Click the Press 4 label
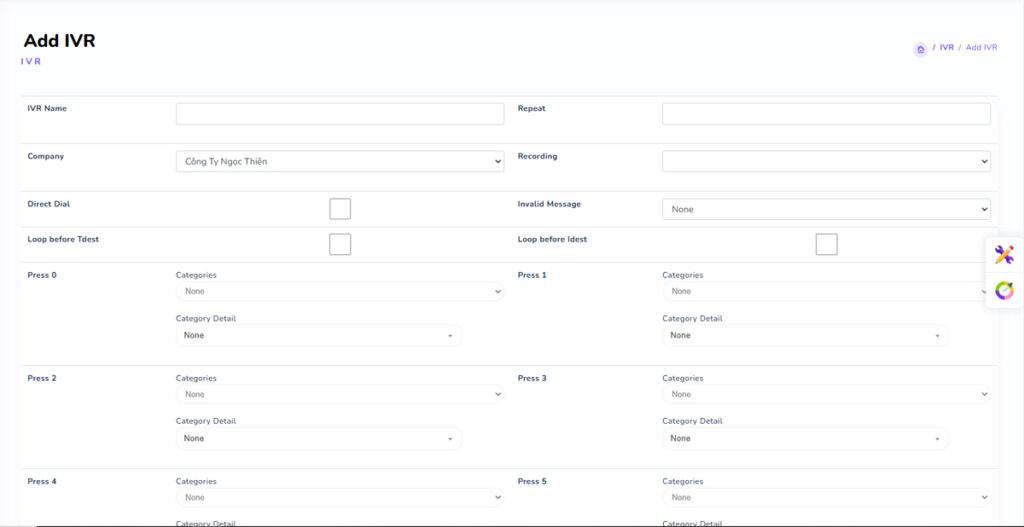This screenshot has width=1024, height=527. pos(42,481)
